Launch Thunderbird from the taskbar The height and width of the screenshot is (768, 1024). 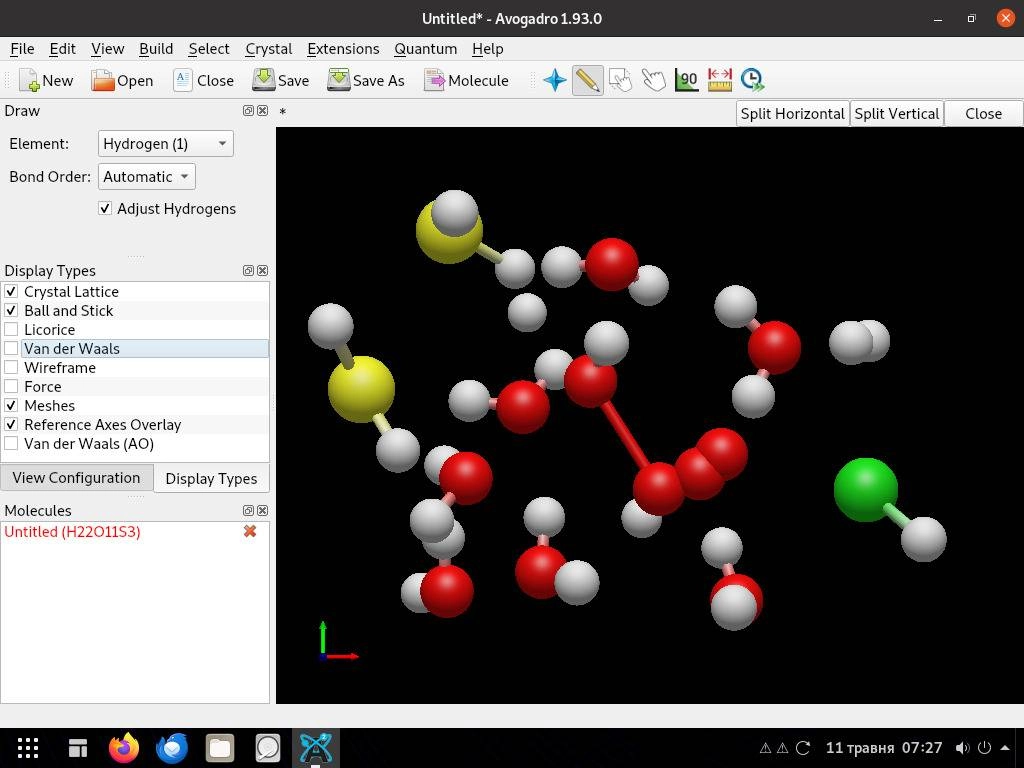click(x=172, y=748)
